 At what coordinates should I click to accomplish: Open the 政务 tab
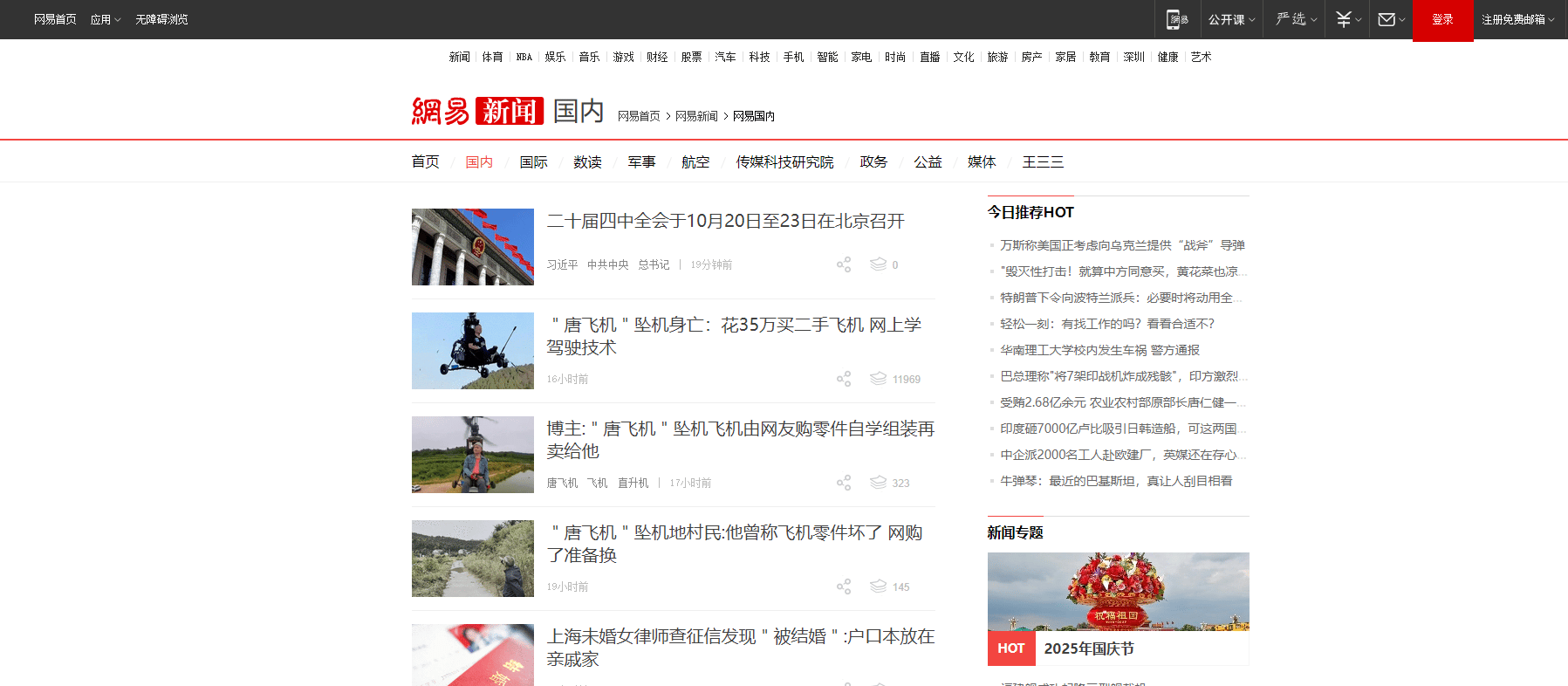[873, 161]
